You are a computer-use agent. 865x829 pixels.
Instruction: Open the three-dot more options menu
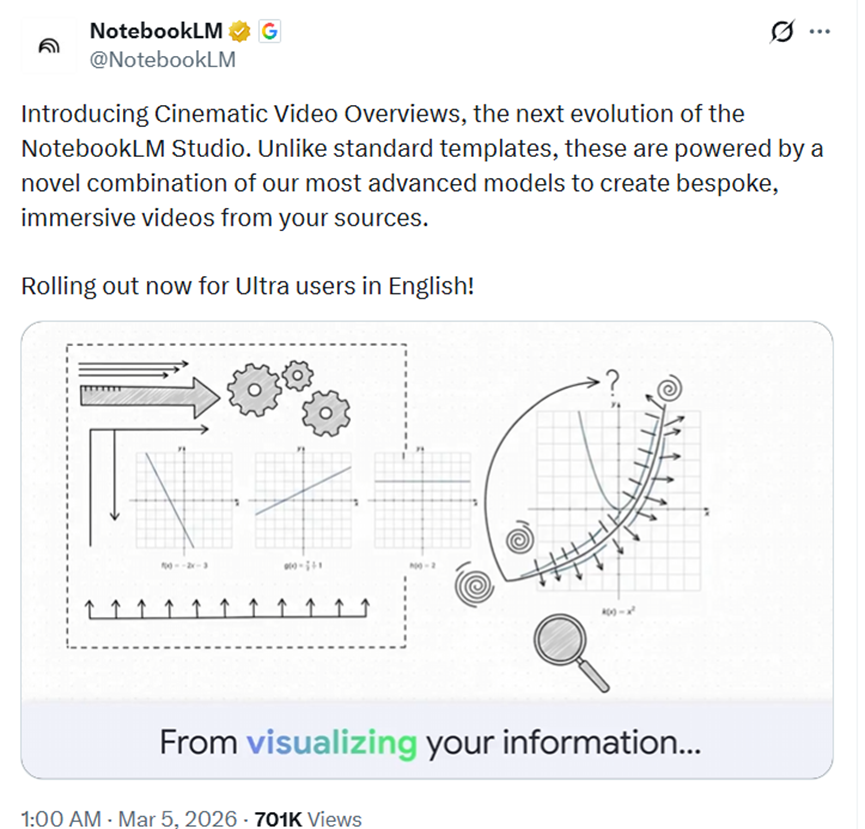pos(820,32)
